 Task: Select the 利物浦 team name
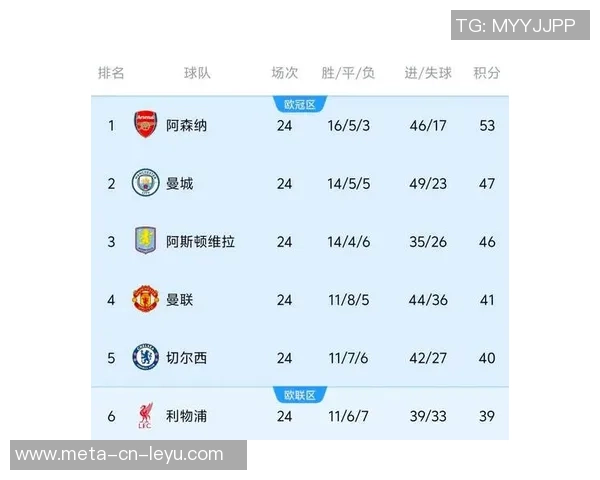[187, 416]
